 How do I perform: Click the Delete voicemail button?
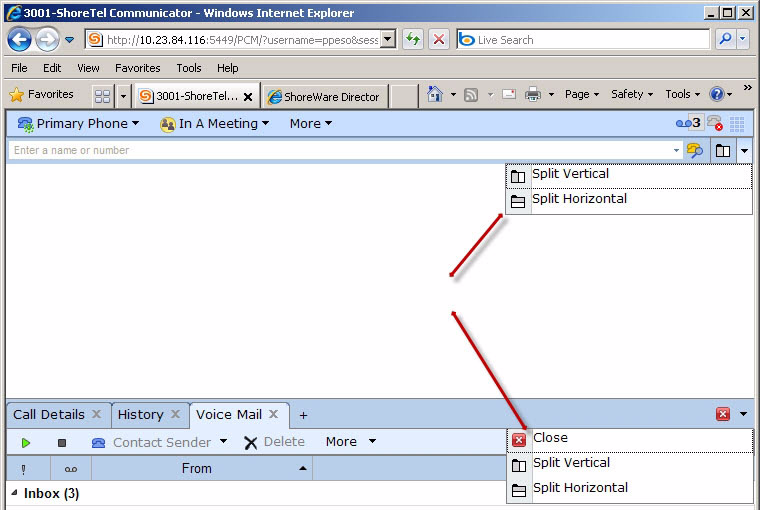tap(274, 442)
